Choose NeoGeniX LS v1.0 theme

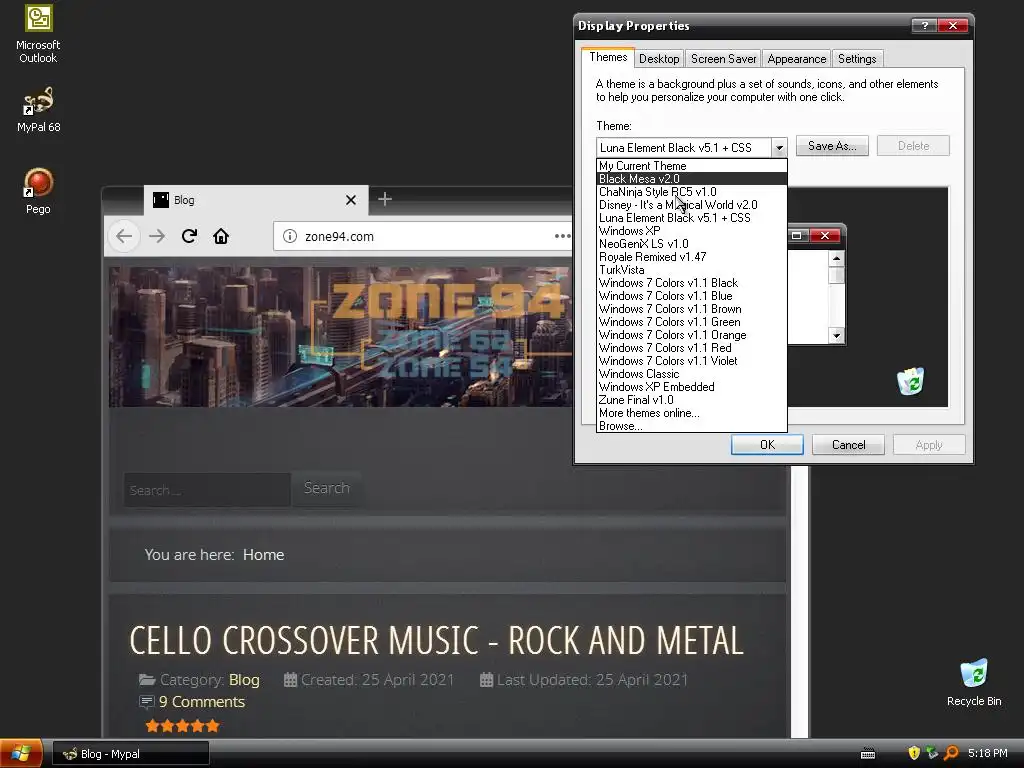pos(692,244)
